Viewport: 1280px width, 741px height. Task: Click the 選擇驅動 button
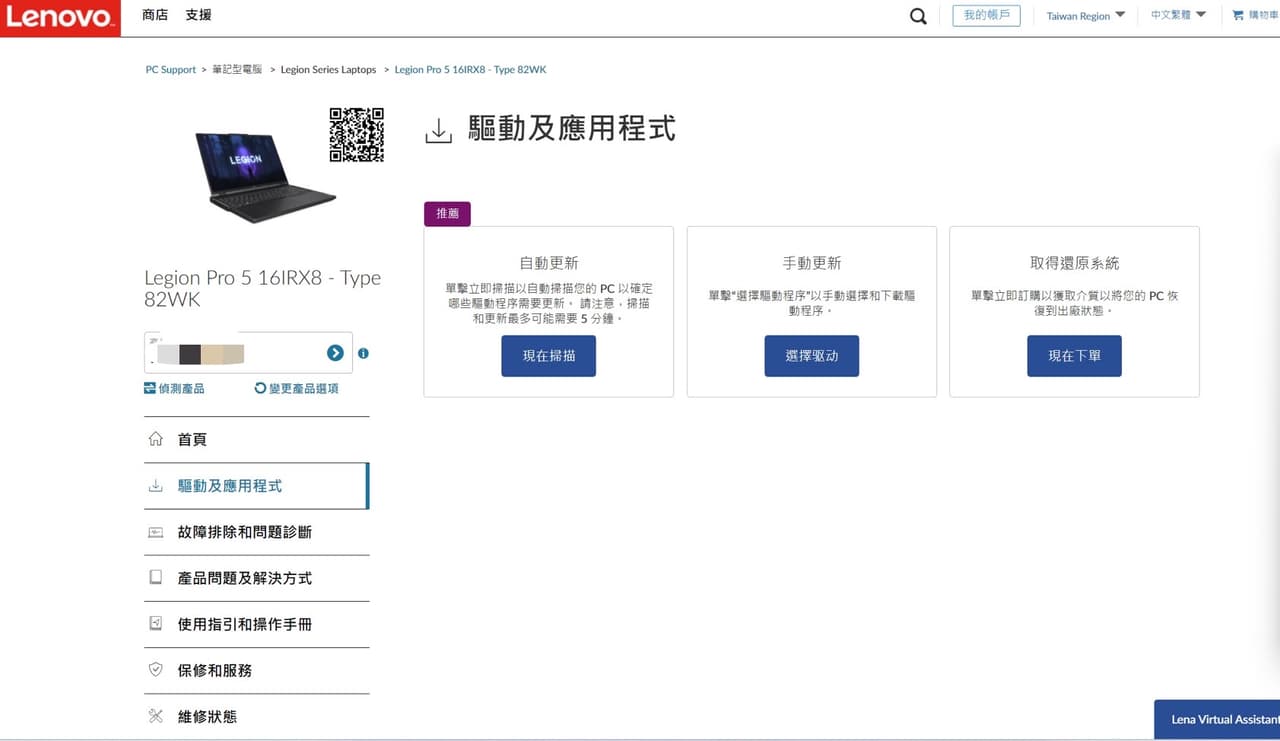click(x=812, y=356)
